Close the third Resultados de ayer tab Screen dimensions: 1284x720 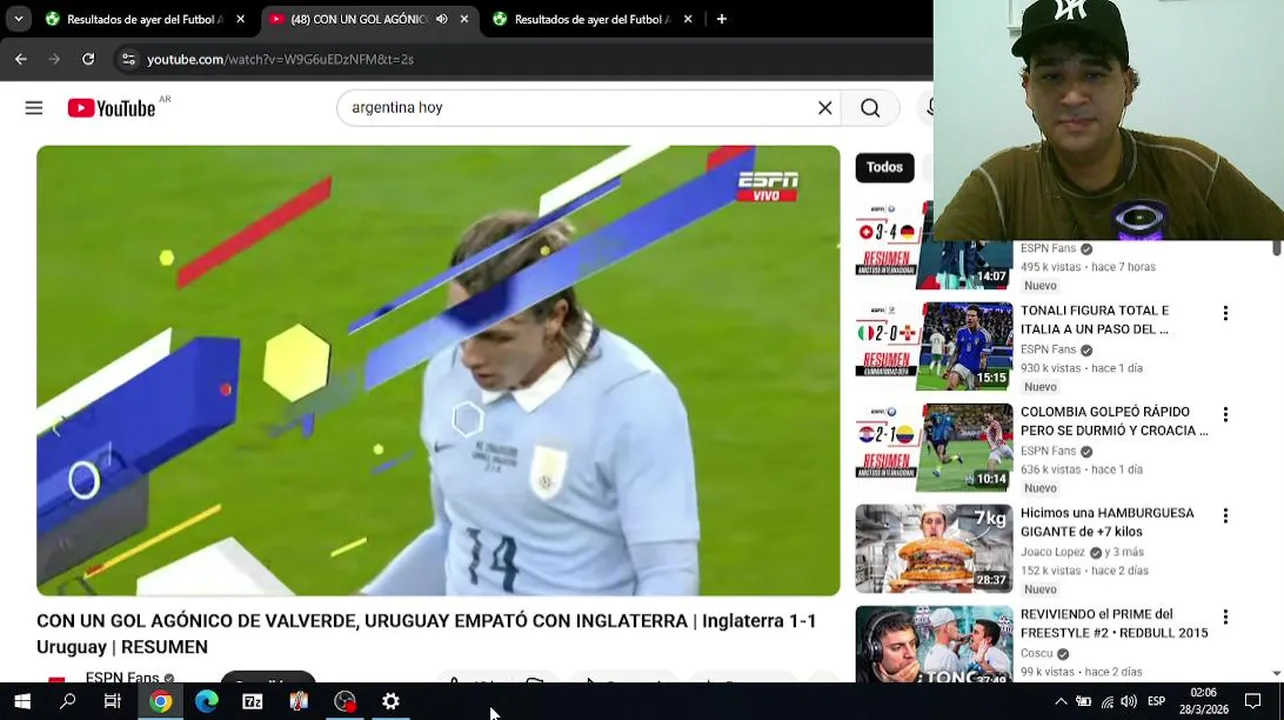(x=688, y=19)
